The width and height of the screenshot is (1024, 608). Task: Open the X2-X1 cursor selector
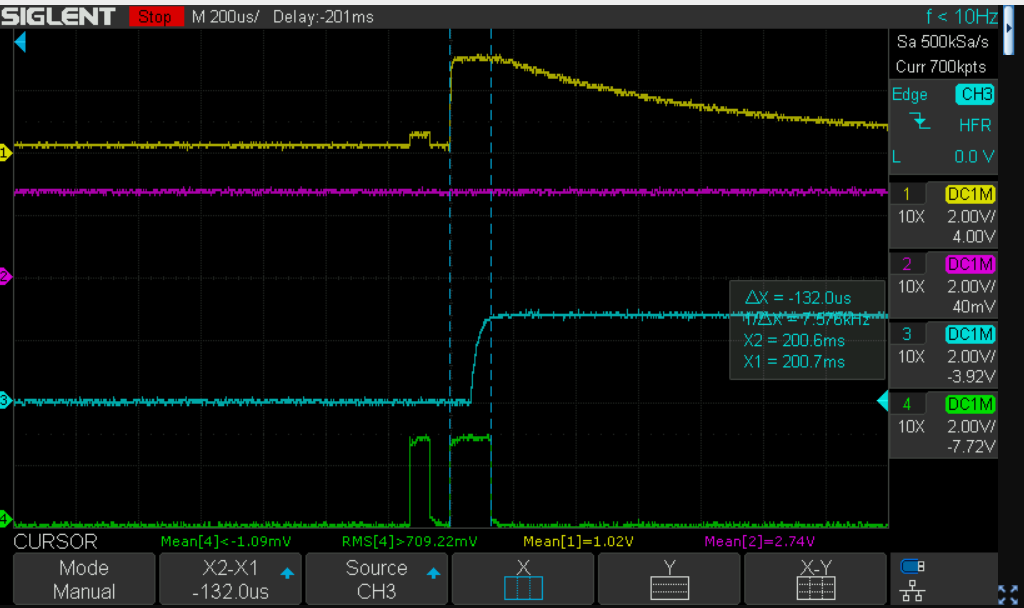coord(230,579)
